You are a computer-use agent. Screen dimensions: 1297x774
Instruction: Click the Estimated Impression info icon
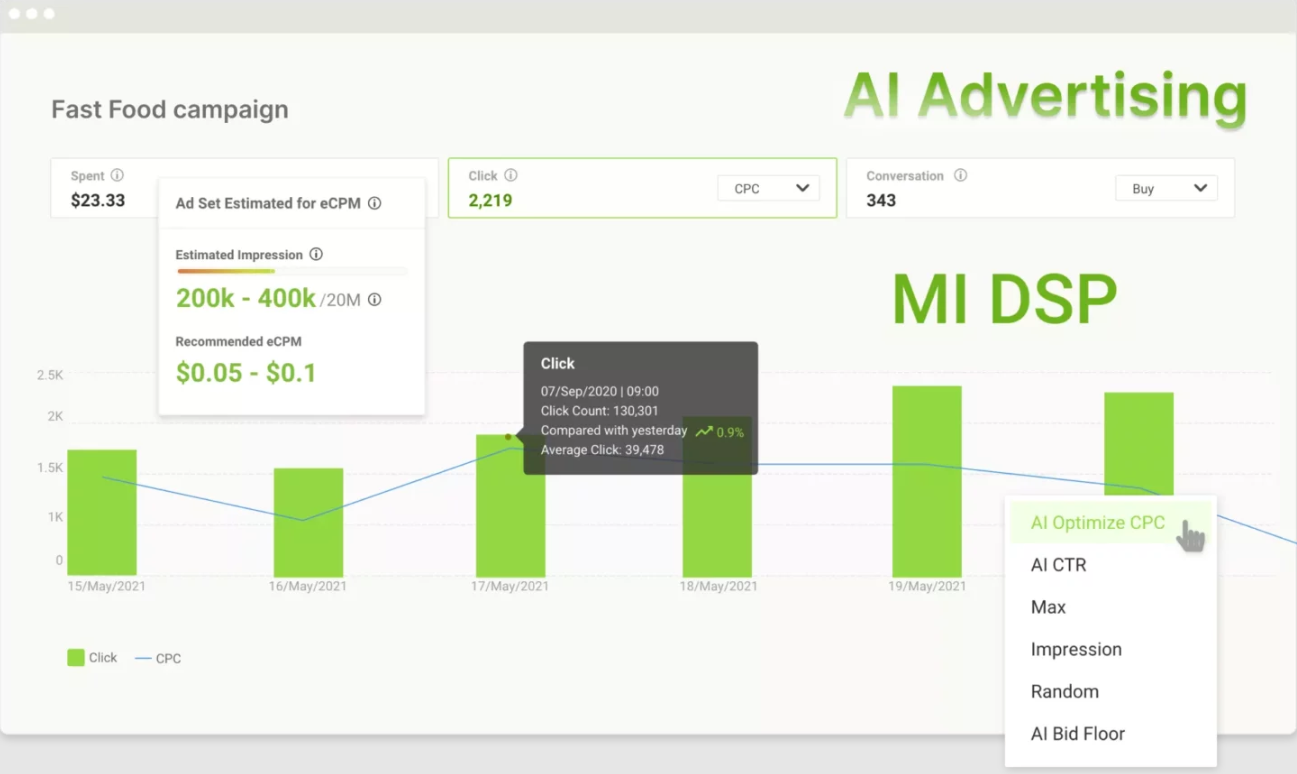(316, 255)
